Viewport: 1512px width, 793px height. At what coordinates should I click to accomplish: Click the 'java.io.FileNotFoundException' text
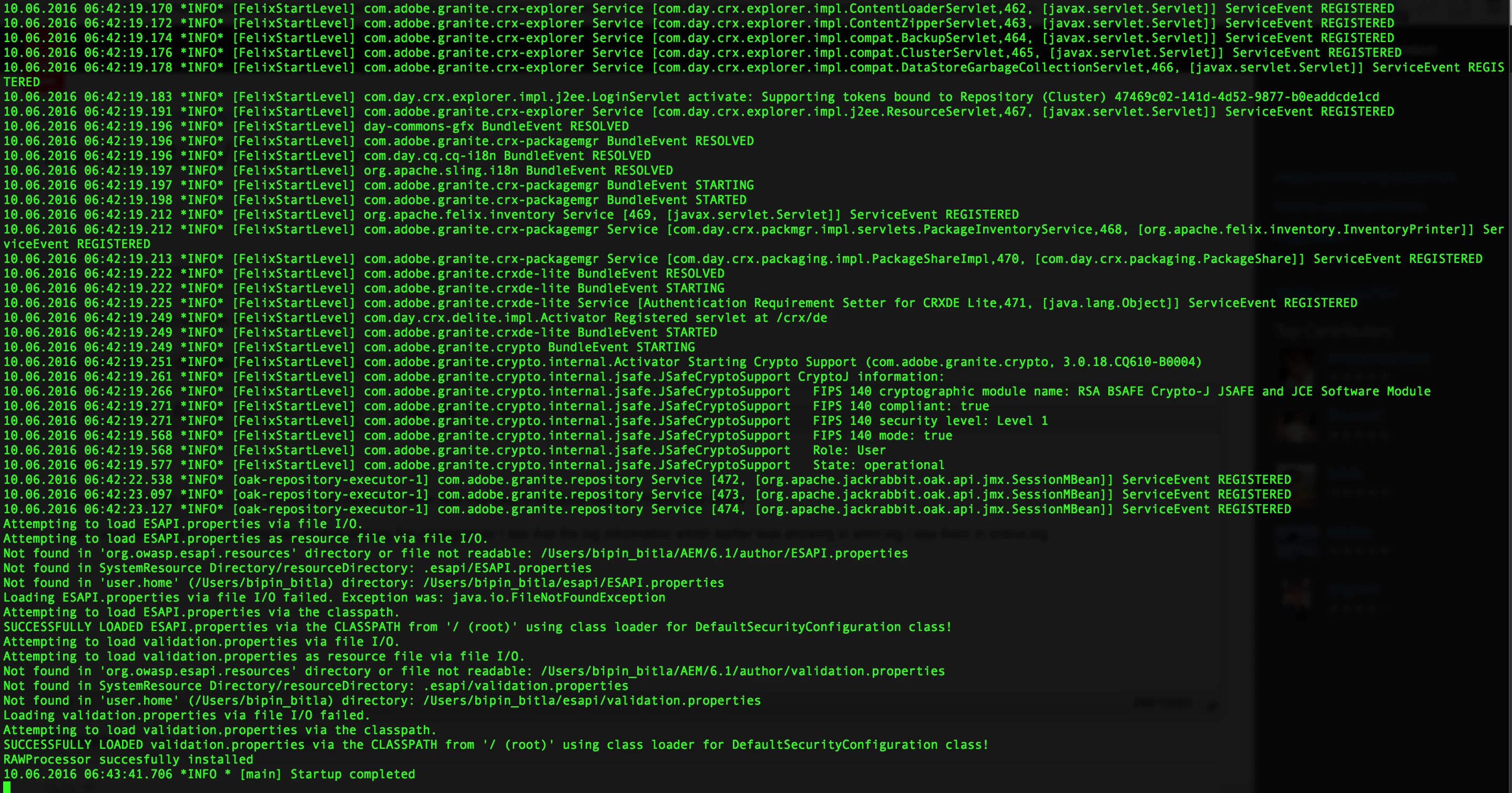(x=558, y=597)
